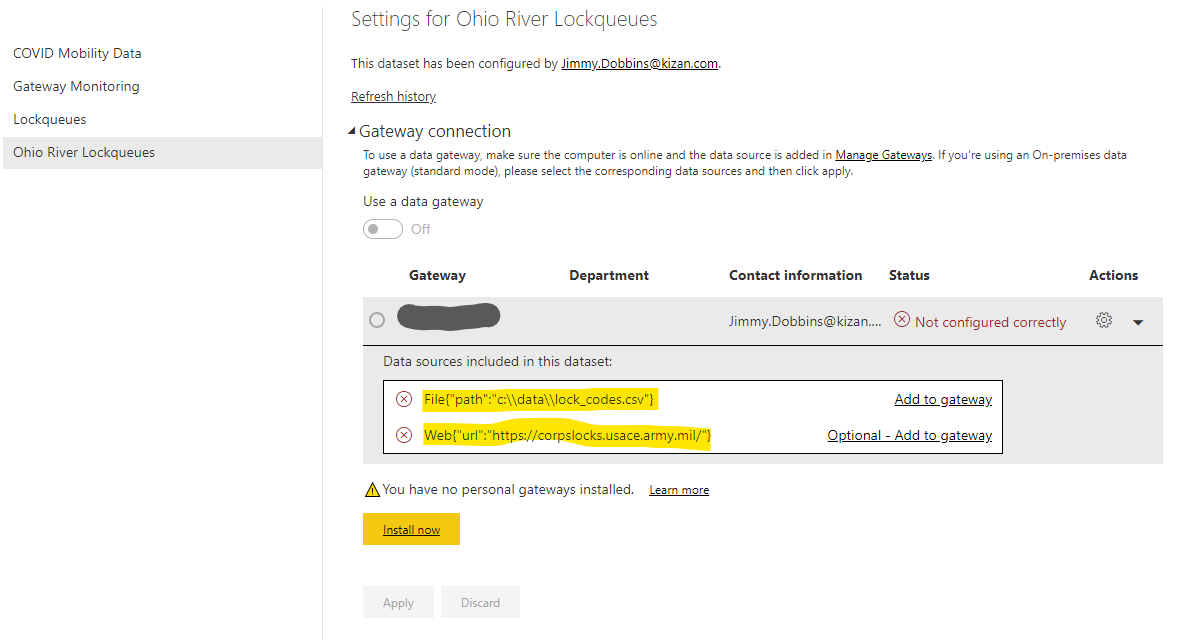The image size is (1181, 640).
Task: Collapse the Gateway connection section
Action: tap(352, 132)
